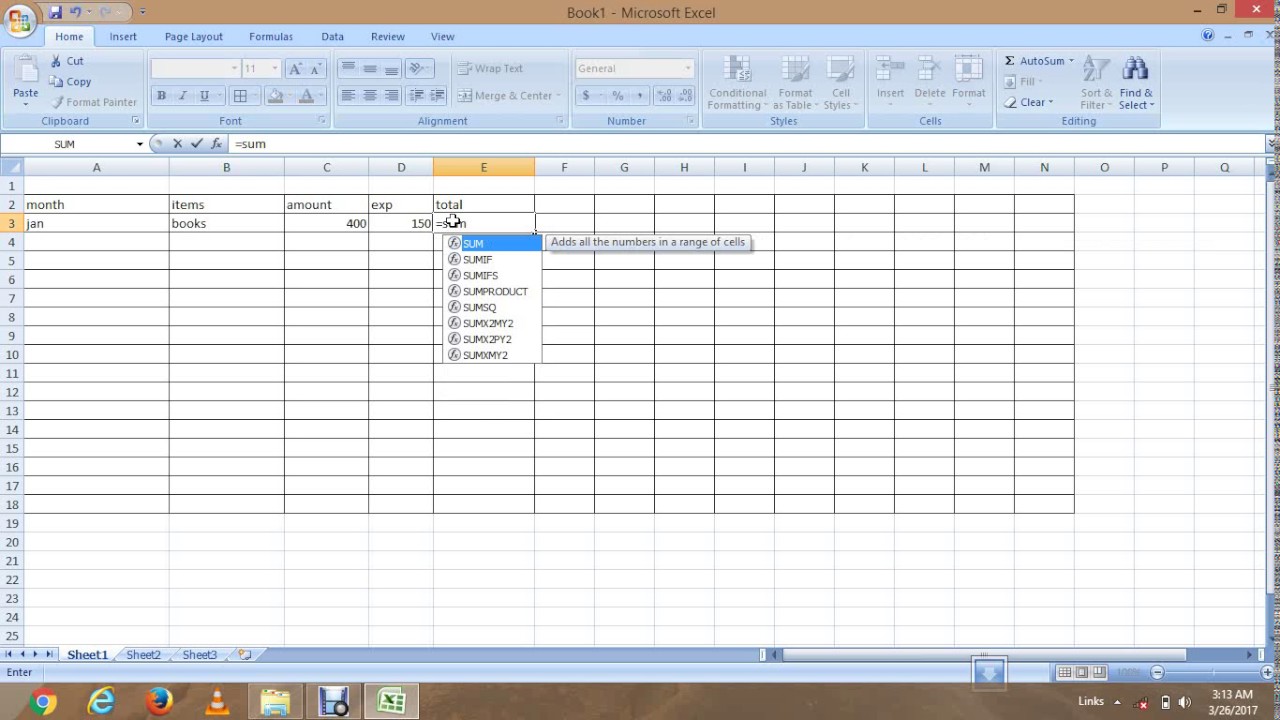The image size is (1280, 720).
Task: Click the Undo icon in Quick Access Toolbar
Action: point(75,12)
